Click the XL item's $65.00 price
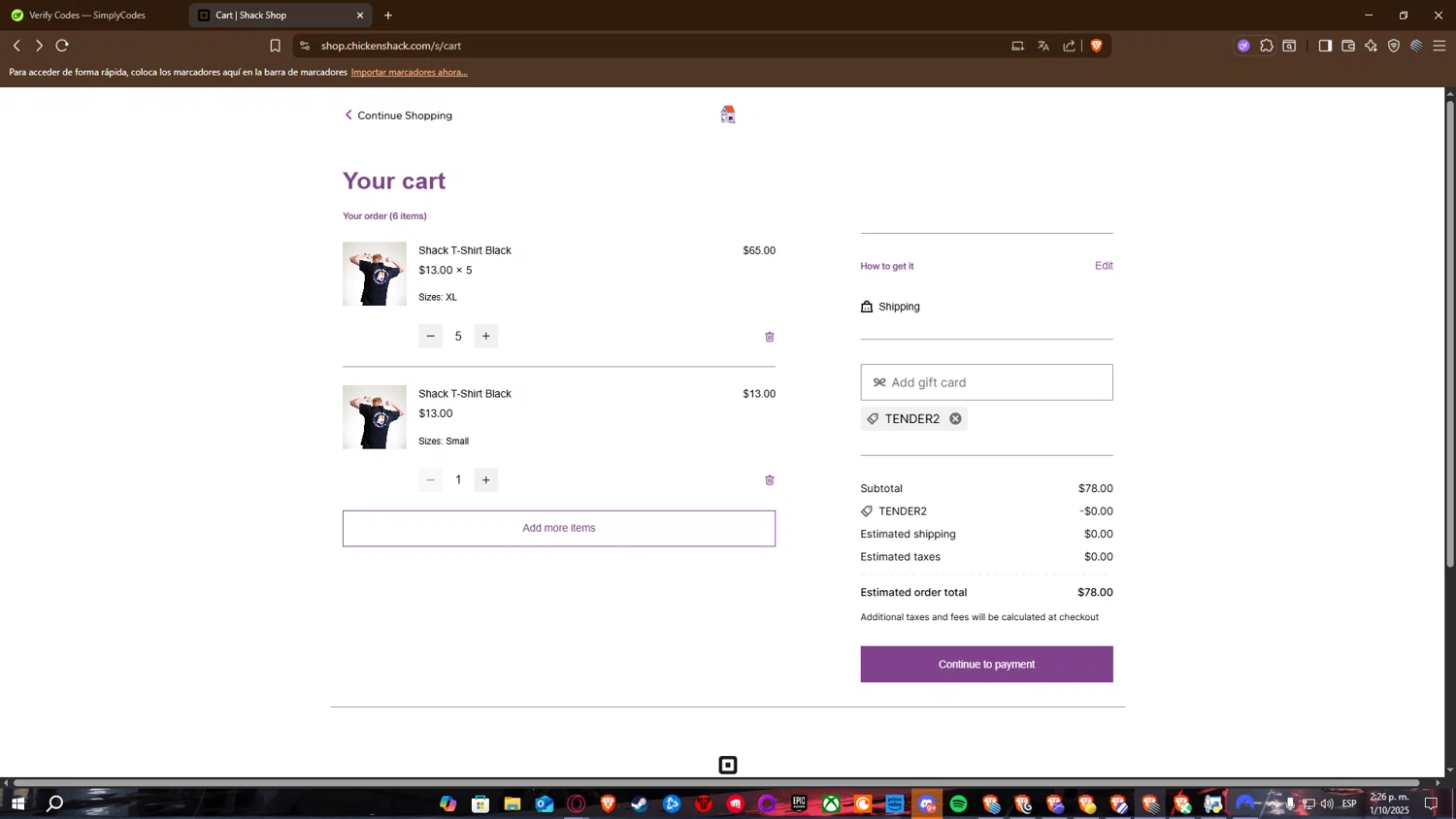The width and height of the screenshot is (1456, 819). pos(759,250)
